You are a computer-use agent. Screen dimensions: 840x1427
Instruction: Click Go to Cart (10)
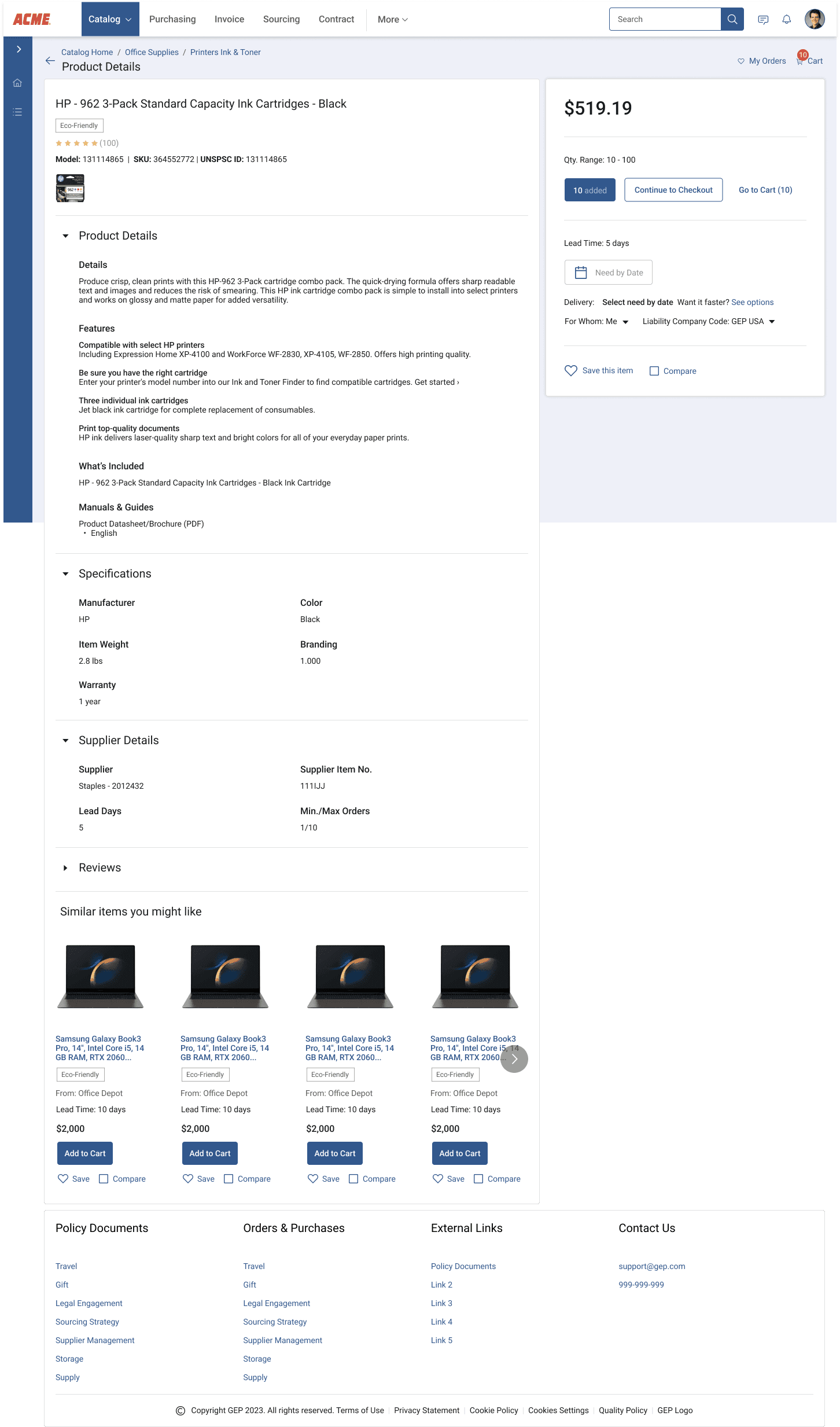tap(765, 190)
